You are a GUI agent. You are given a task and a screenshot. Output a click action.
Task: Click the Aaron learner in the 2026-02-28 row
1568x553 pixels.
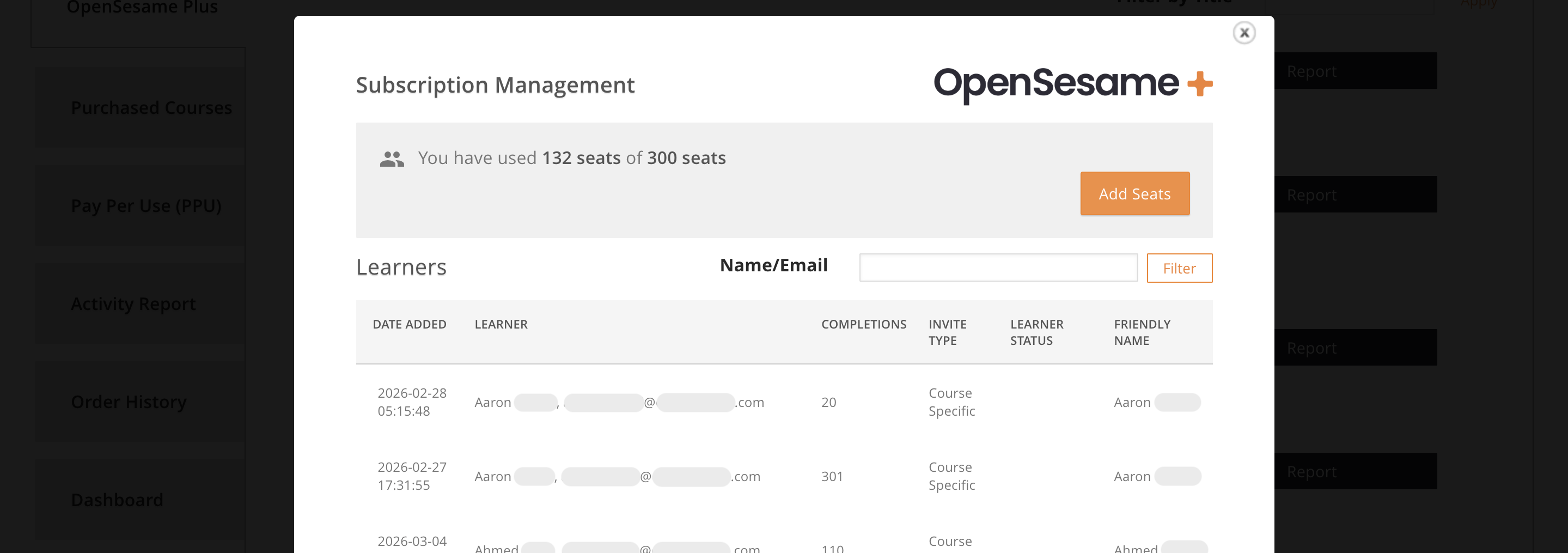tap(619, 402)
